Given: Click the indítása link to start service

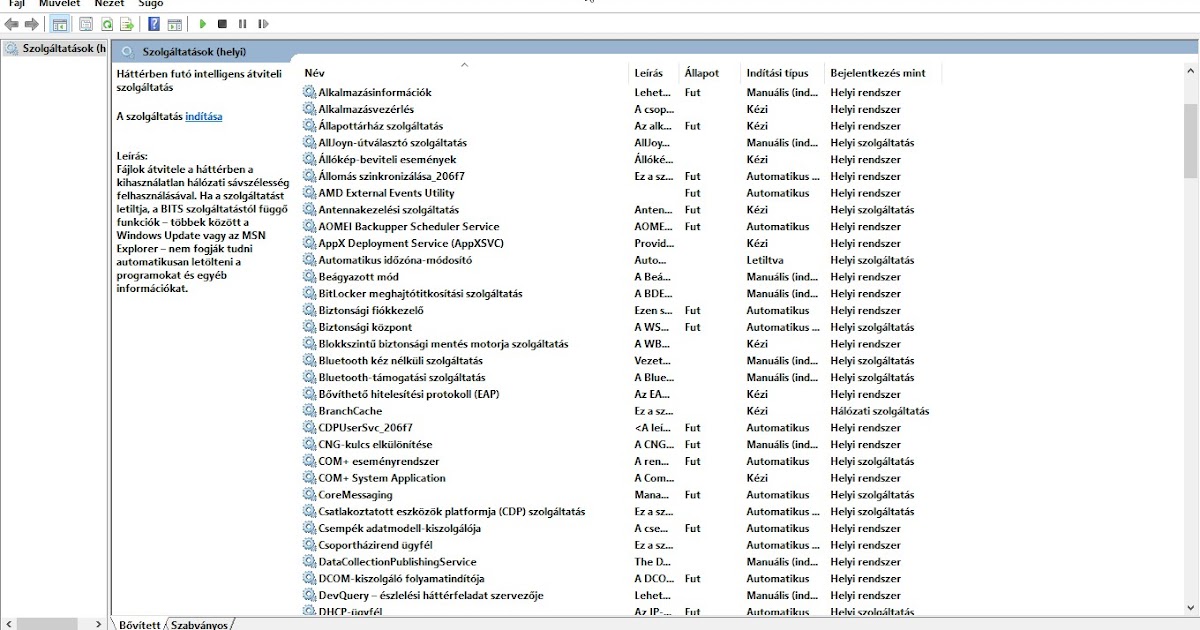Looking at the screenshot, I should pos(203,116).
